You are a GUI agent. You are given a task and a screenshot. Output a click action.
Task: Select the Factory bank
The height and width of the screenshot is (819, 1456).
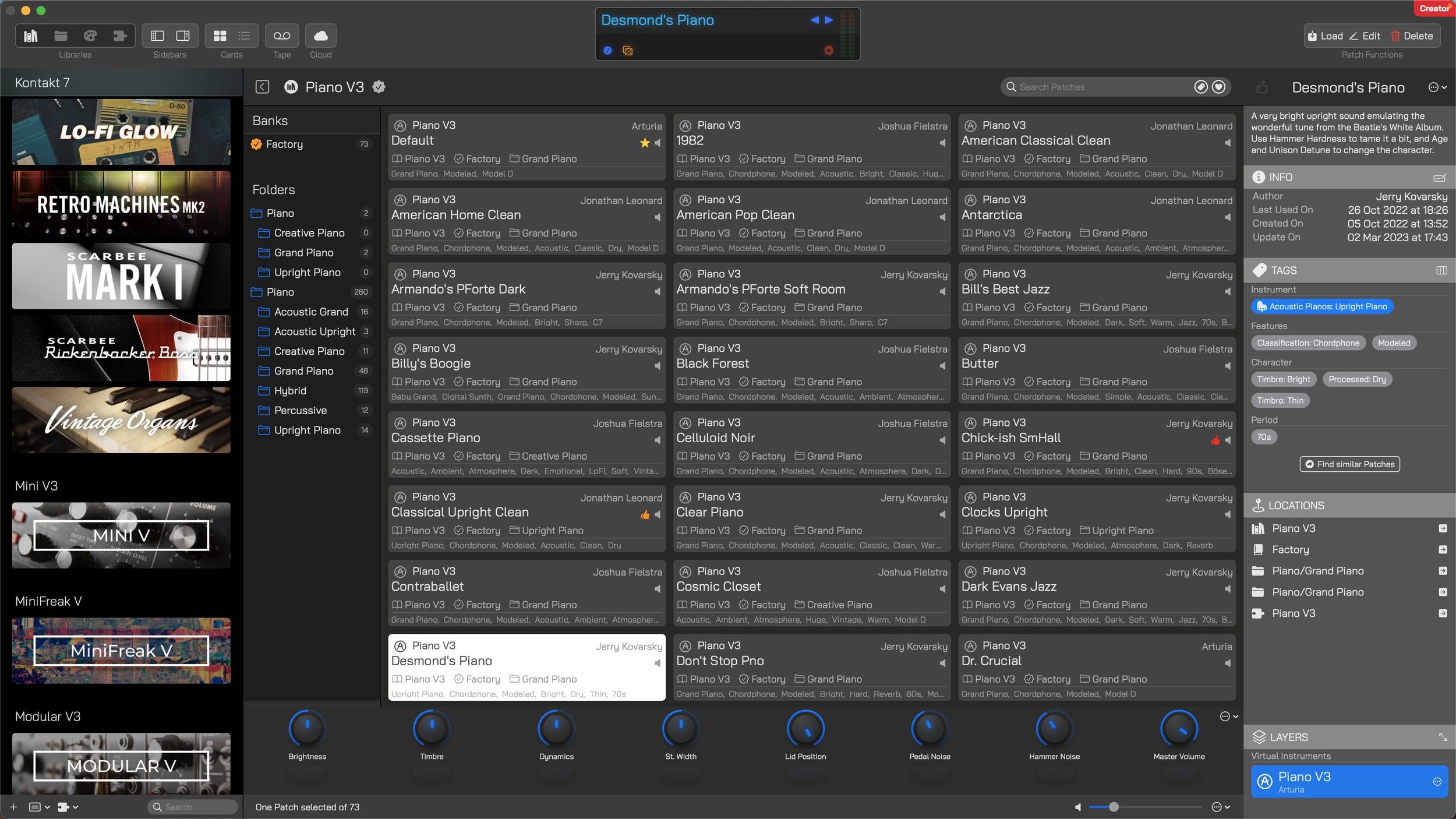pos(312,144)
